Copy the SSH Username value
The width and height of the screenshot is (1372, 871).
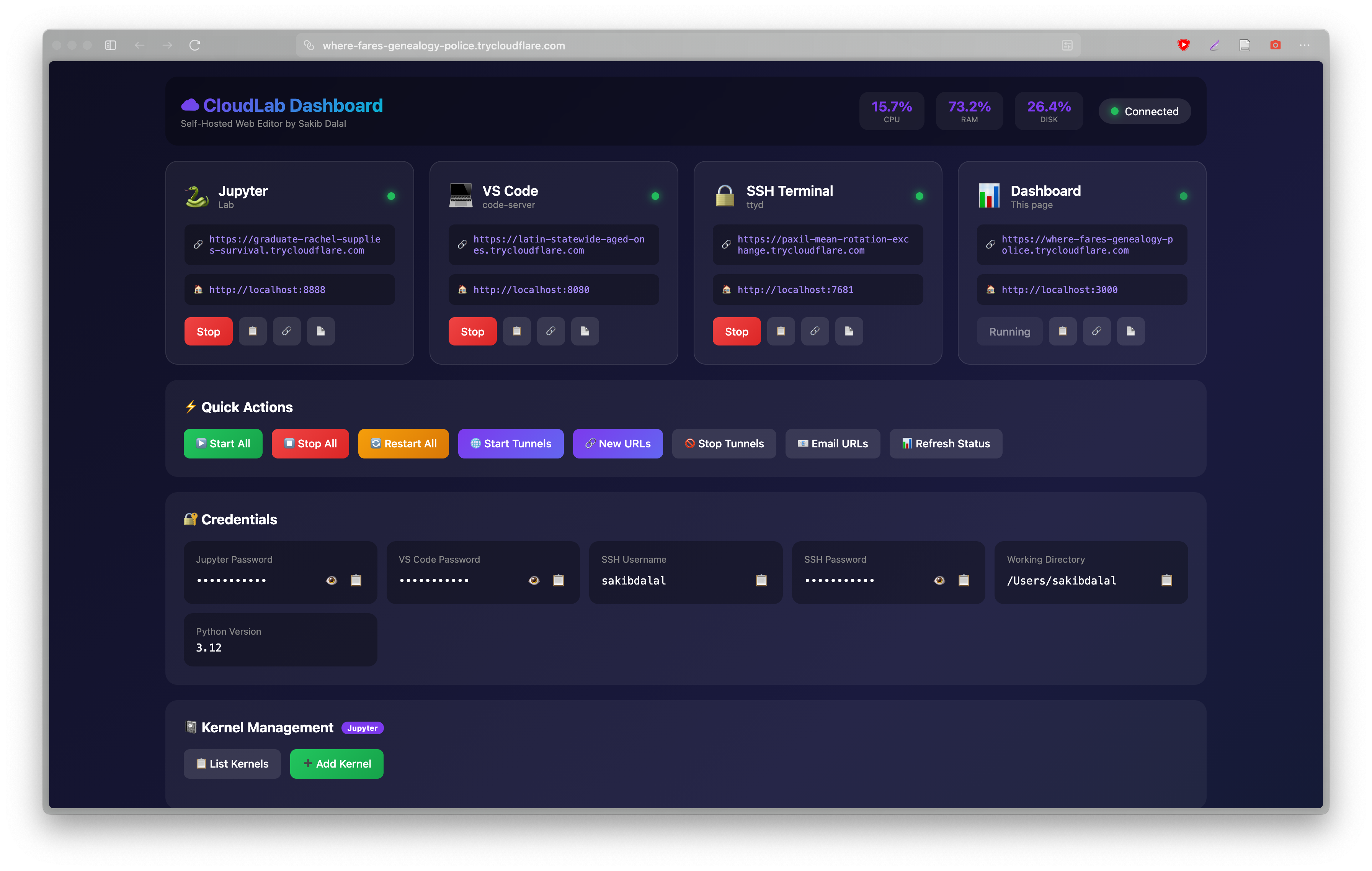(761, 580)
